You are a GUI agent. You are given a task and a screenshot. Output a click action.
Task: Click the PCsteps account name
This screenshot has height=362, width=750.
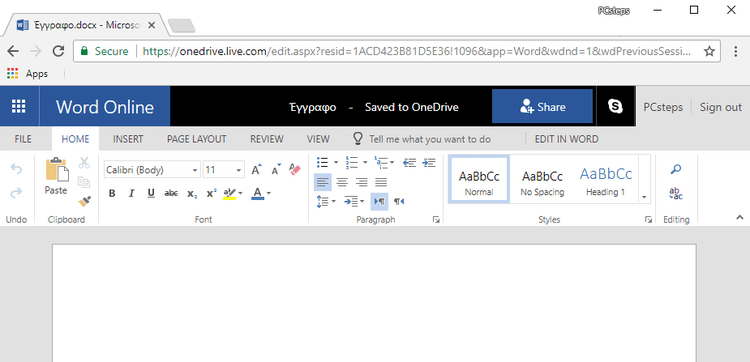[663, 107]
